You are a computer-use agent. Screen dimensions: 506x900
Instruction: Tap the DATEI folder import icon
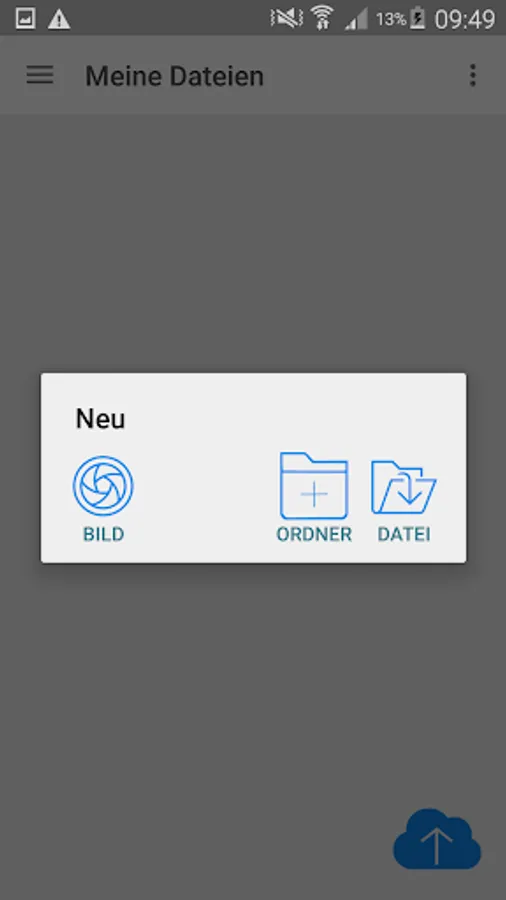[x=404, y=487]
